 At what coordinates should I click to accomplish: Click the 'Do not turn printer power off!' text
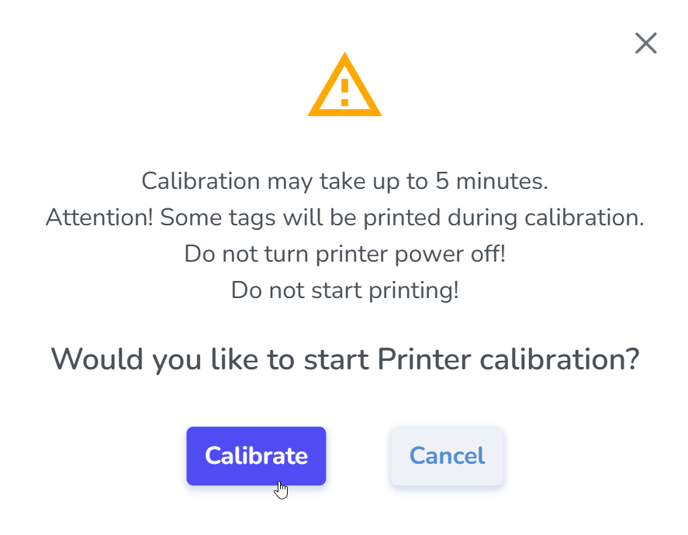click(344, 254)
